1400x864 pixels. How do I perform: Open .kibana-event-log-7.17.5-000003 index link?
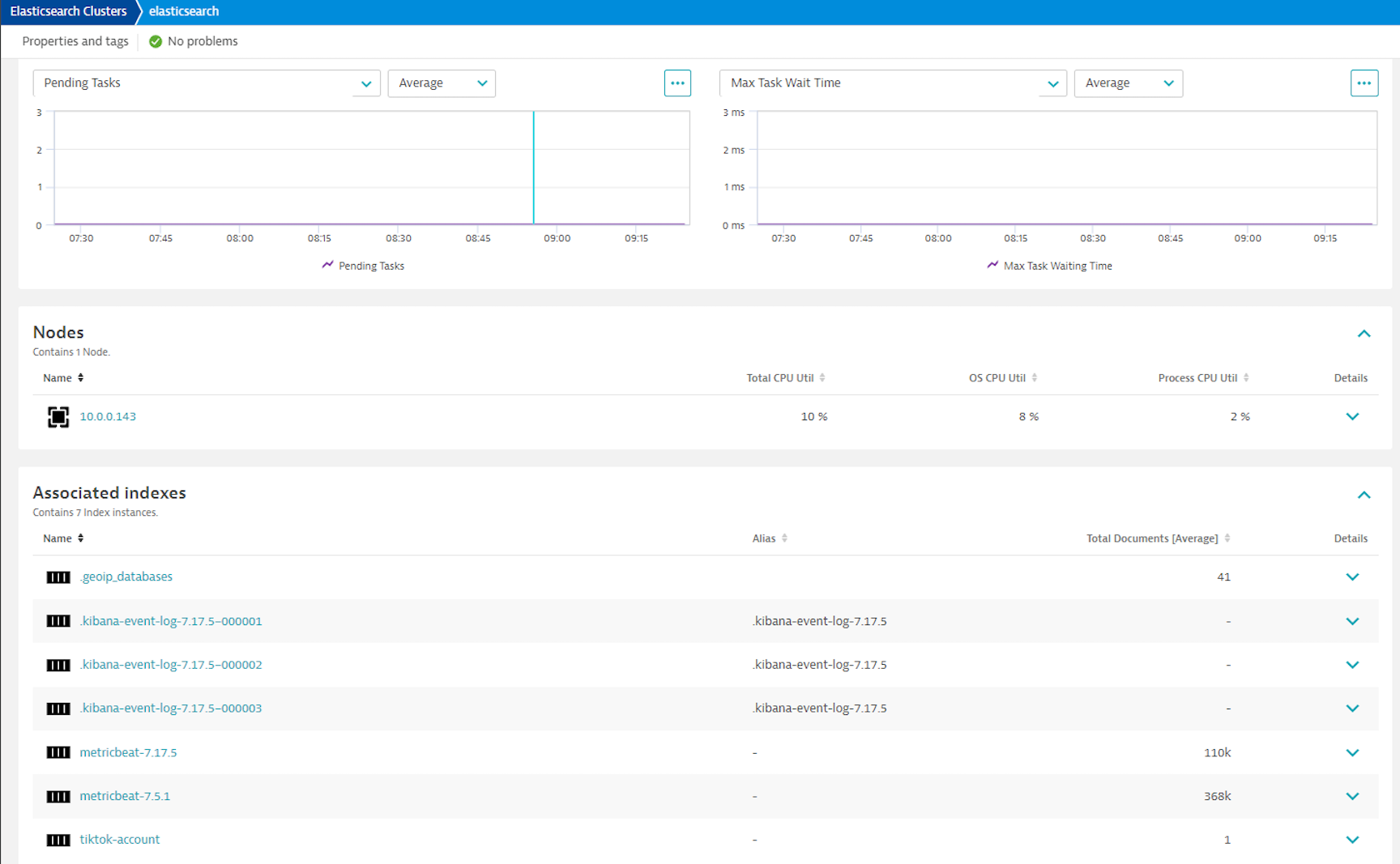171,709
